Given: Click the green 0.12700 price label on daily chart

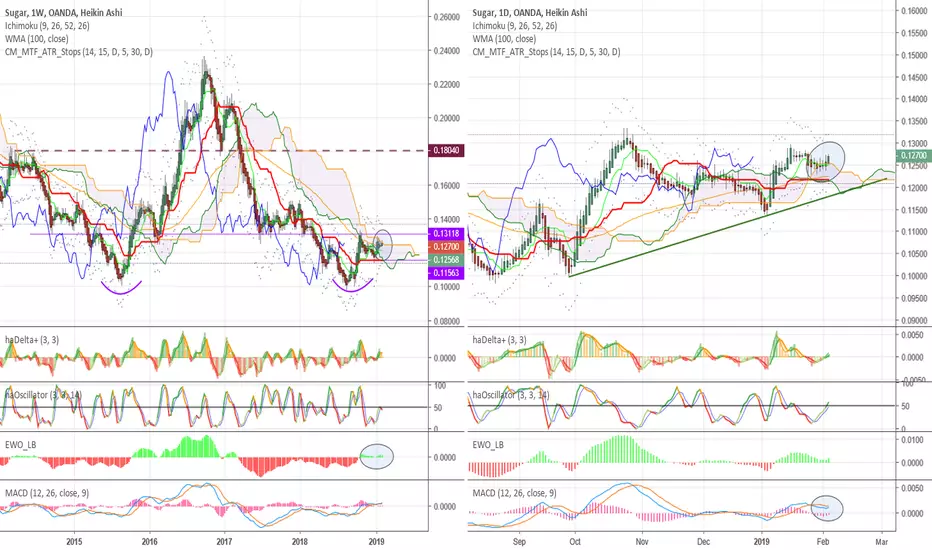Looking at the screenshot, I should point(914,156).
